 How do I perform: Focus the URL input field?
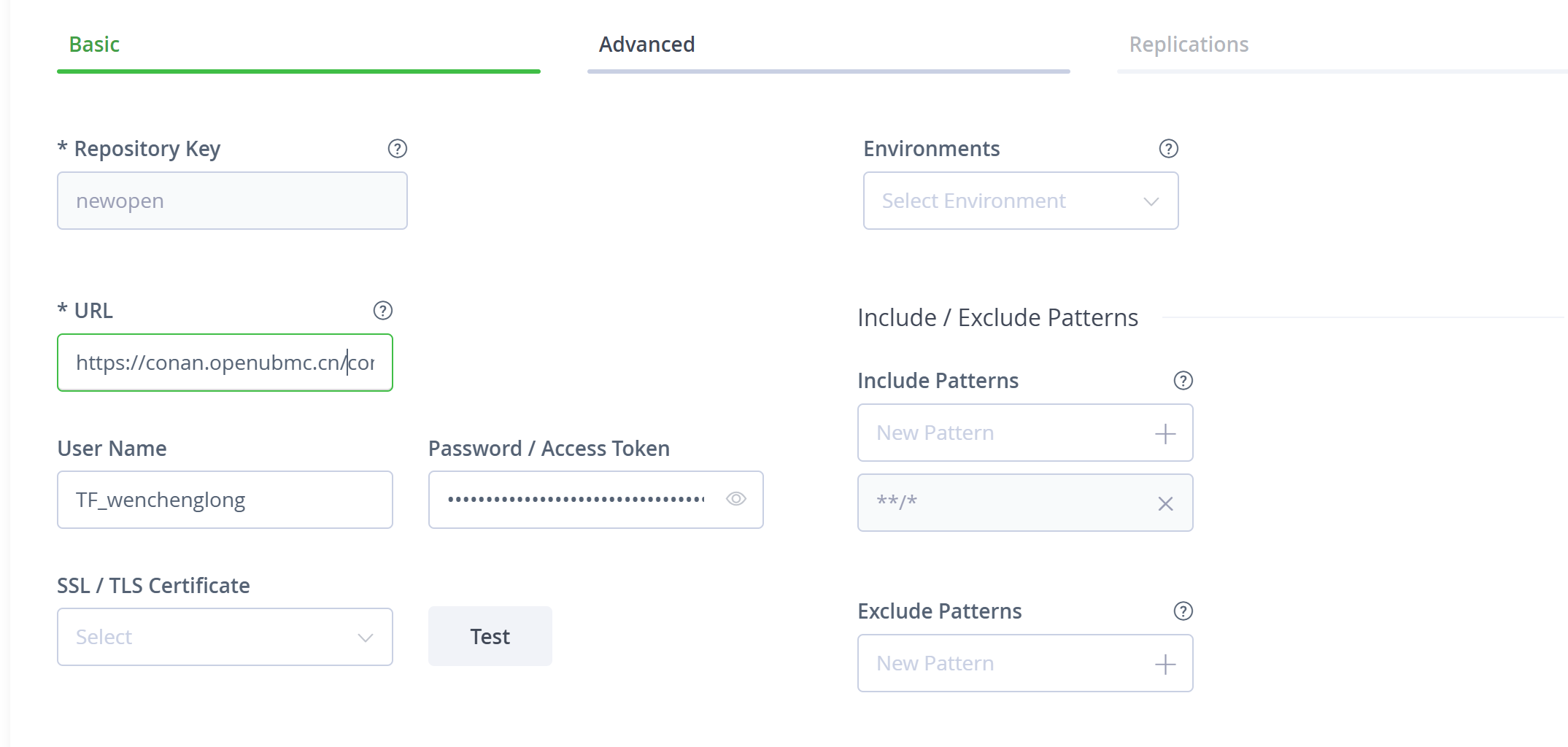coord(225,363)
